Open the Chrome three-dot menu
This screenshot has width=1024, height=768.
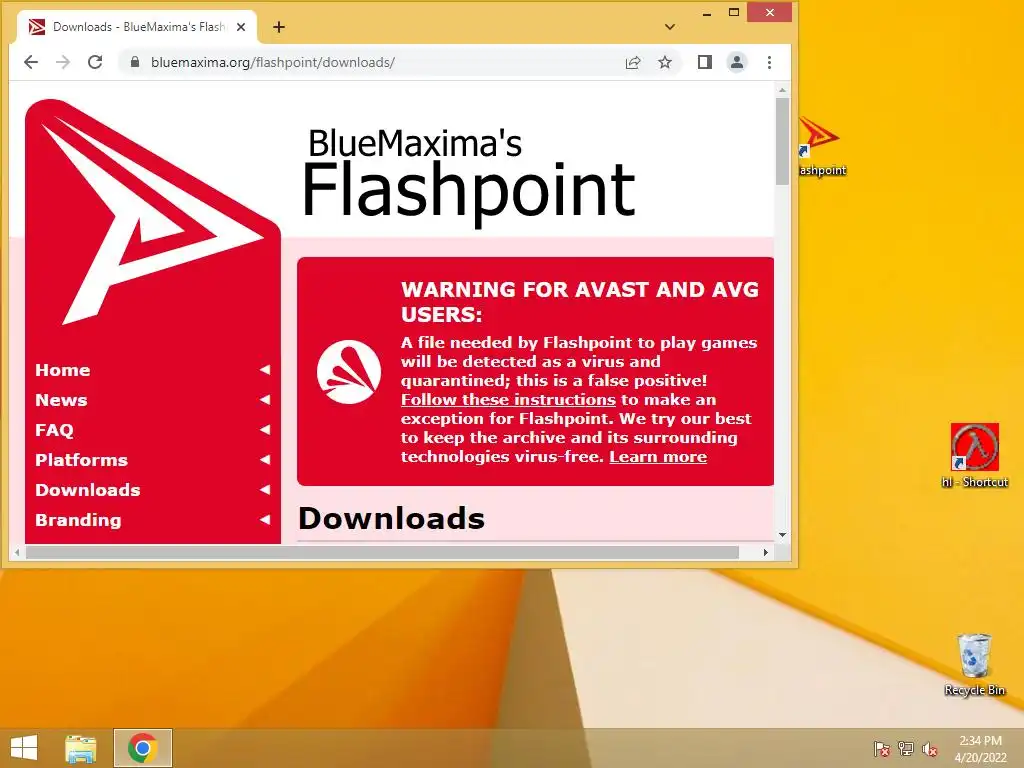point(769,62)
